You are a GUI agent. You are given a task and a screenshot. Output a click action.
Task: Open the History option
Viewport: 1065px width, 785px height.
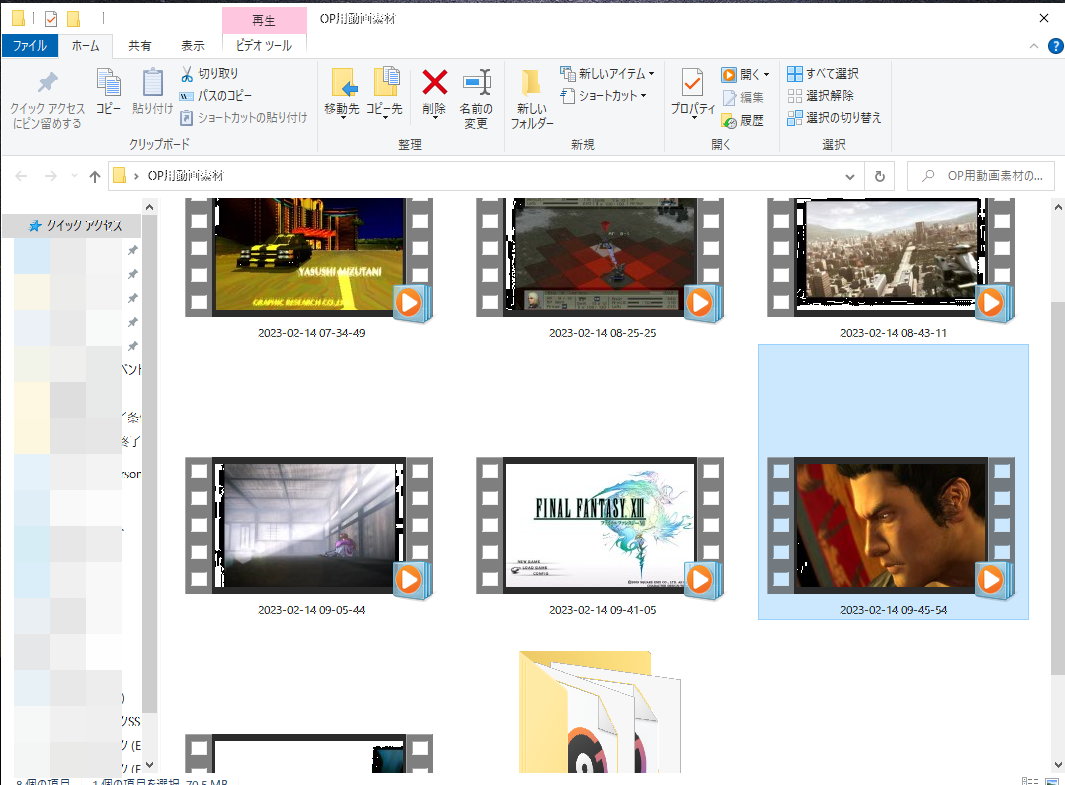(743, 121)
